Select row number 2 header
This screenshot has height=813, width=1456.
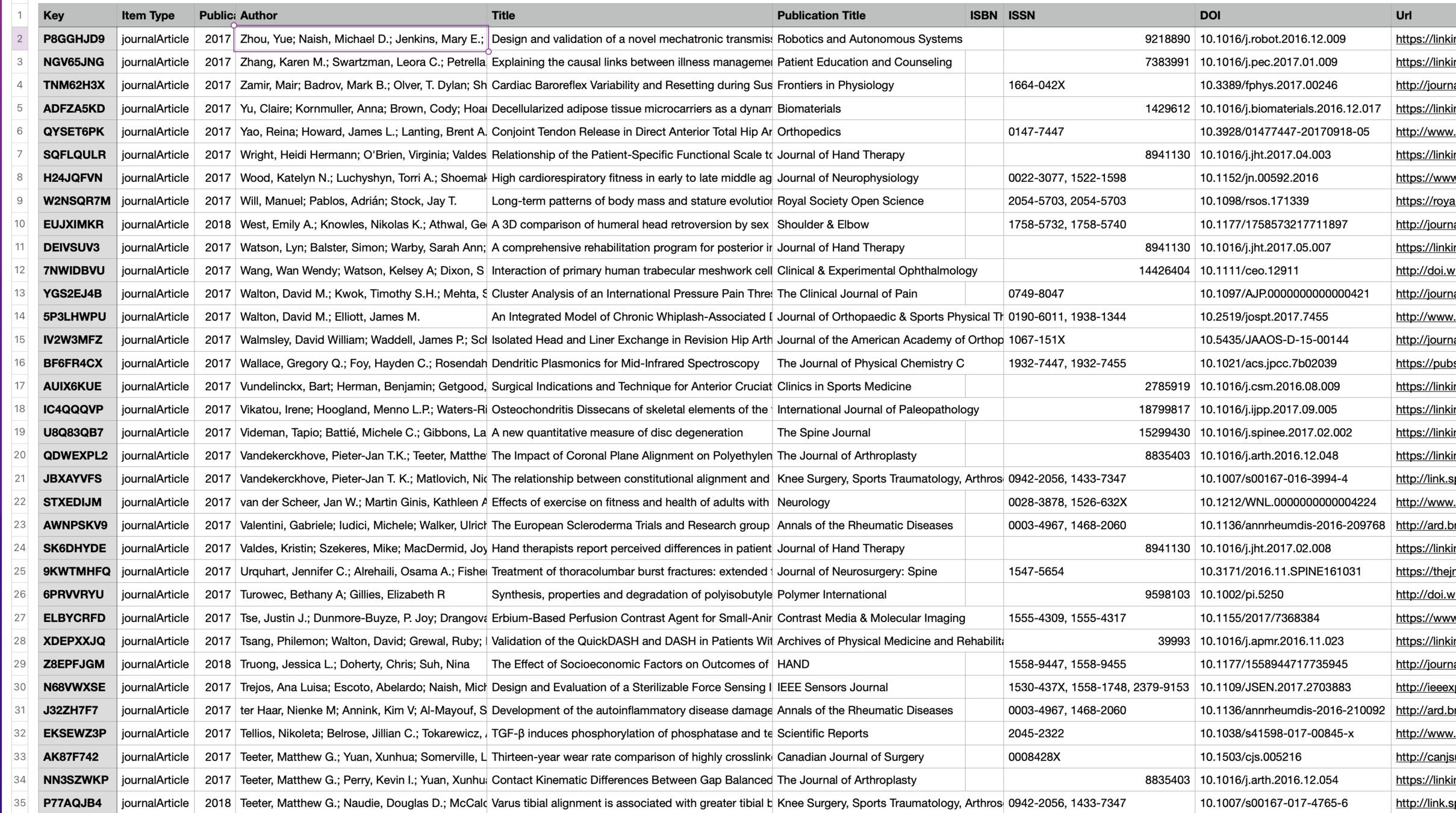(20, 39)
